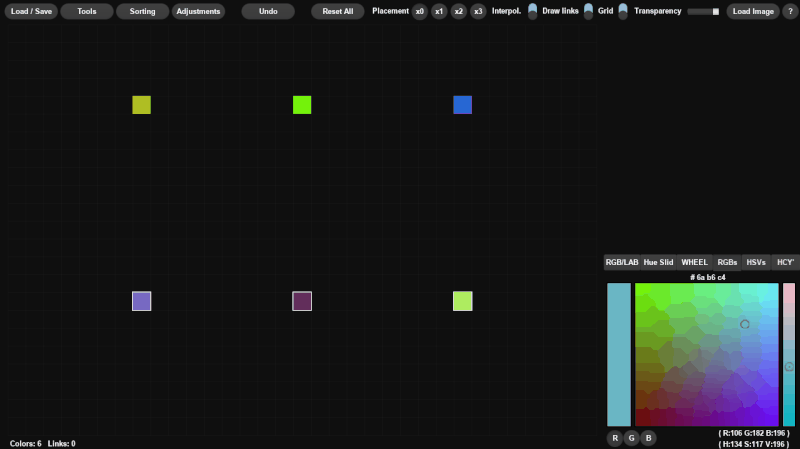
Task: Click the G channel round button
Action: click(632, 438)
